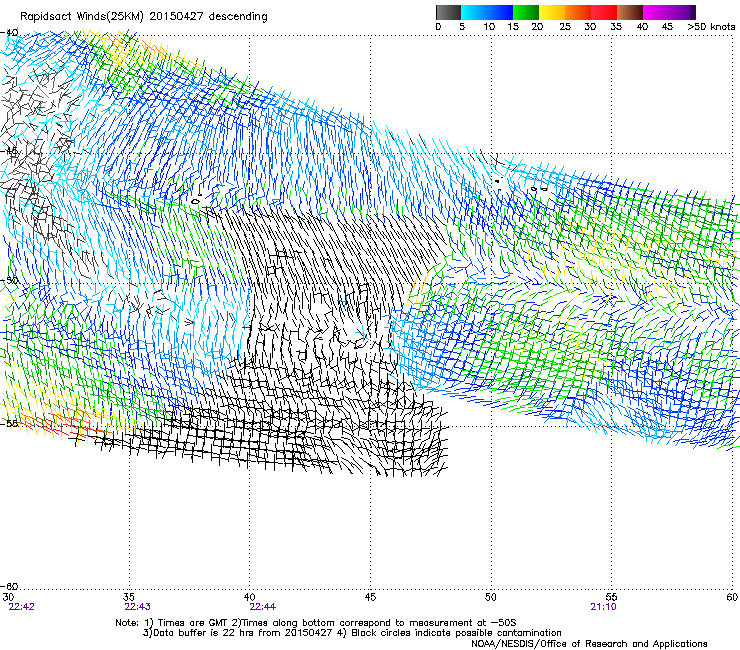Click the latitude axis label '-55'

[9, 423]
